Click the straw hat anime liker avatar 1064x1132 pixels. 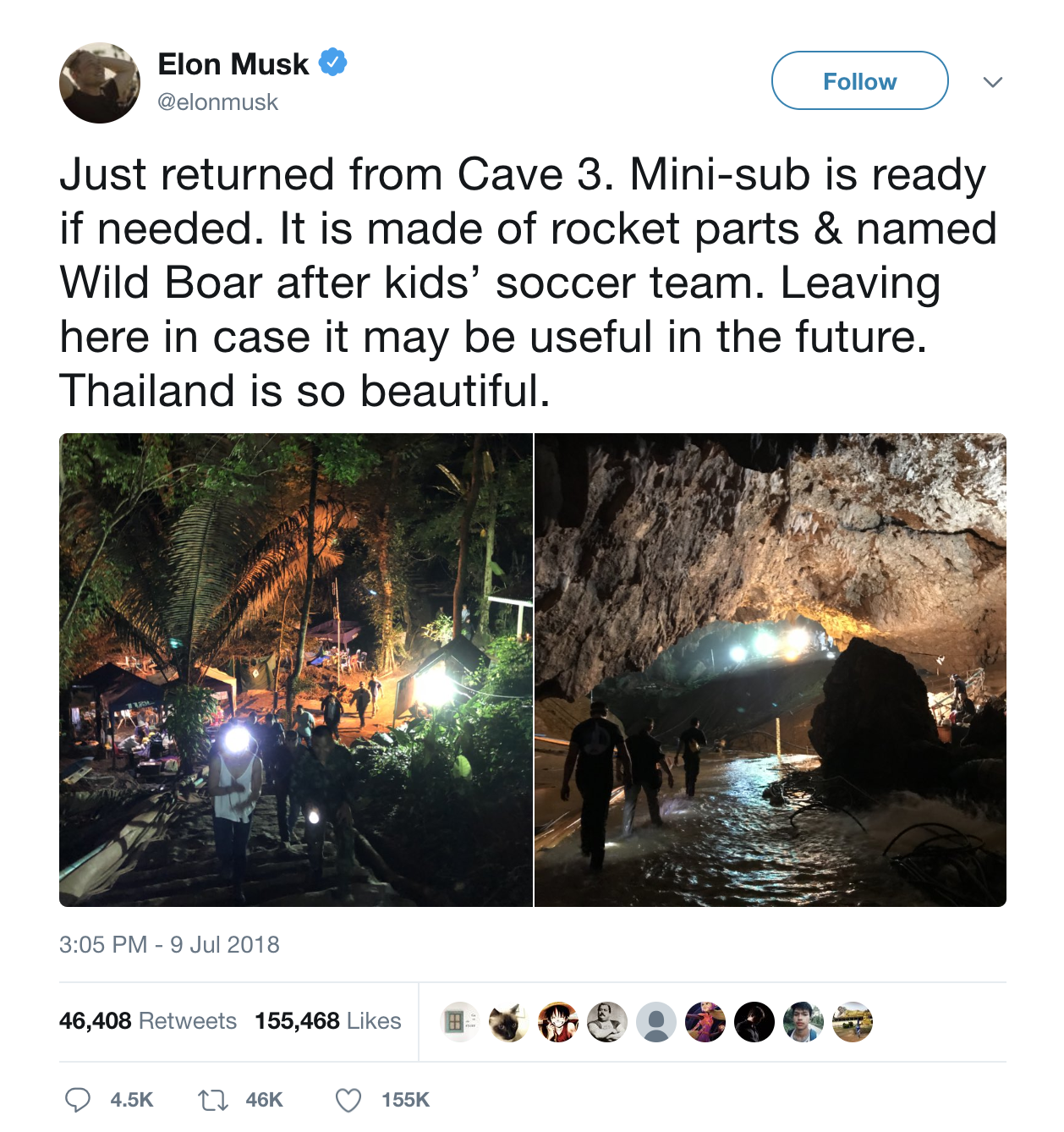(557, 1022)
